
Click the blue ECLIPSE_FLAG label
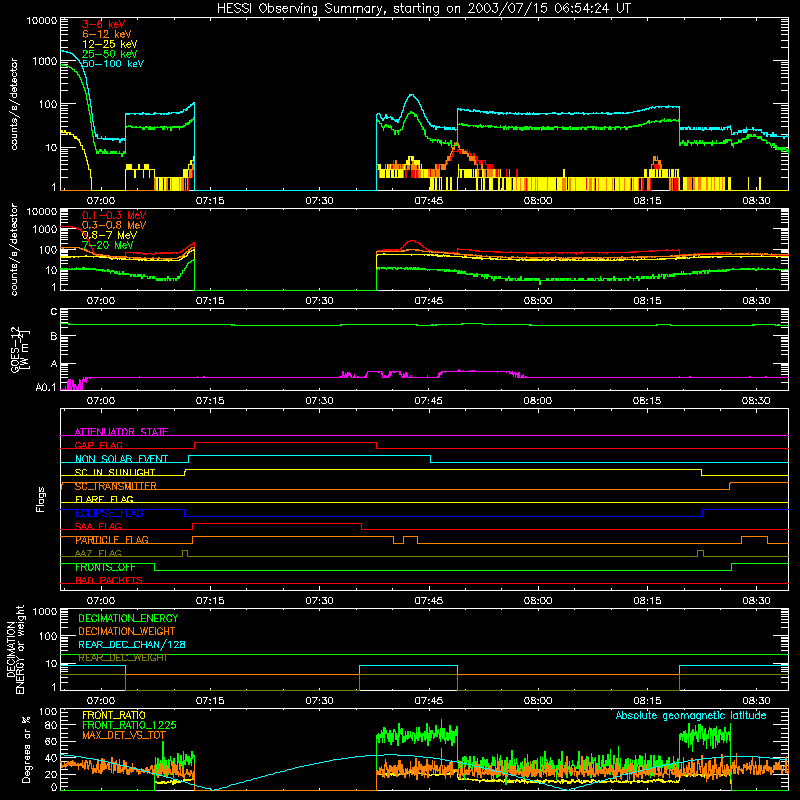(x=109, y=513)
